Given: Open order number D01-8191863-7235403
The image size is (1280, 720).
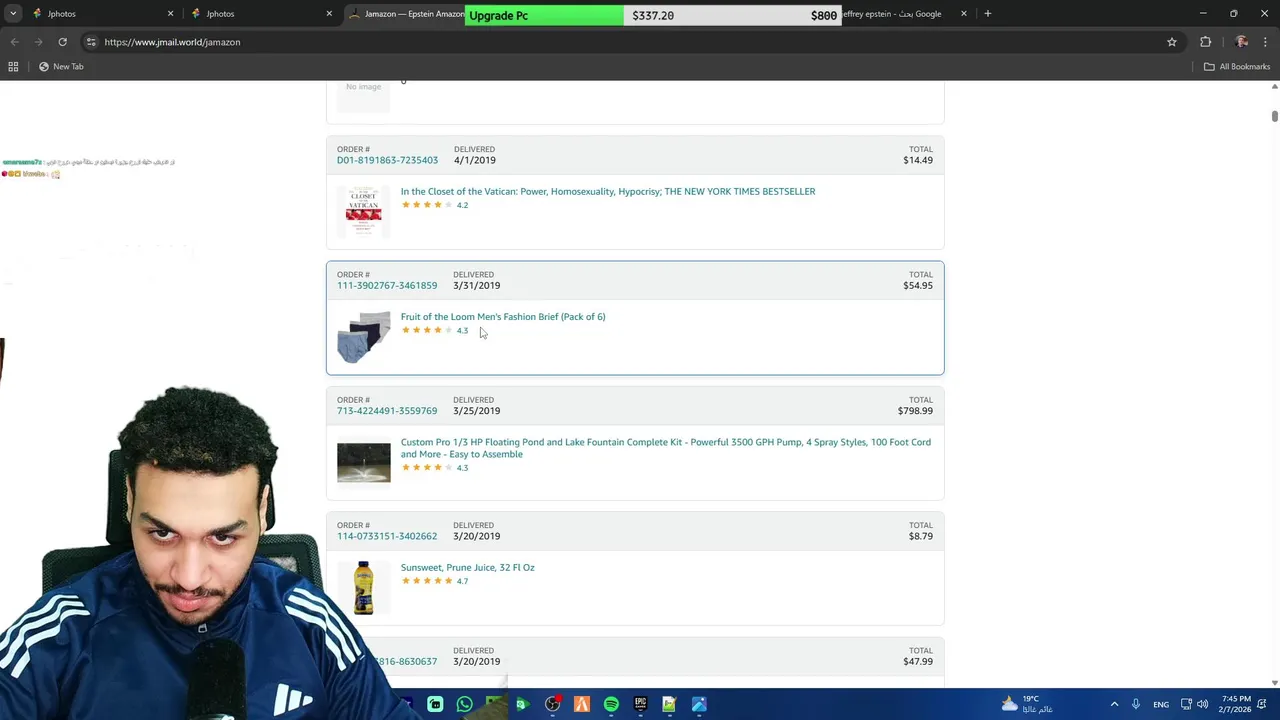Looking at the screenshot, I should pos(387,160).
